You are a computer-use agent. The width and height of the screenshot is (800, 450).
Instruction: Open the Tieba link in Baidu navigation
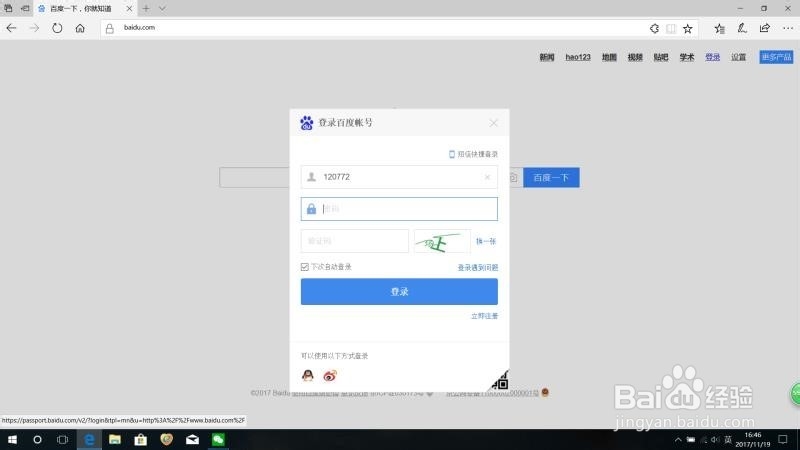point(661,57)
